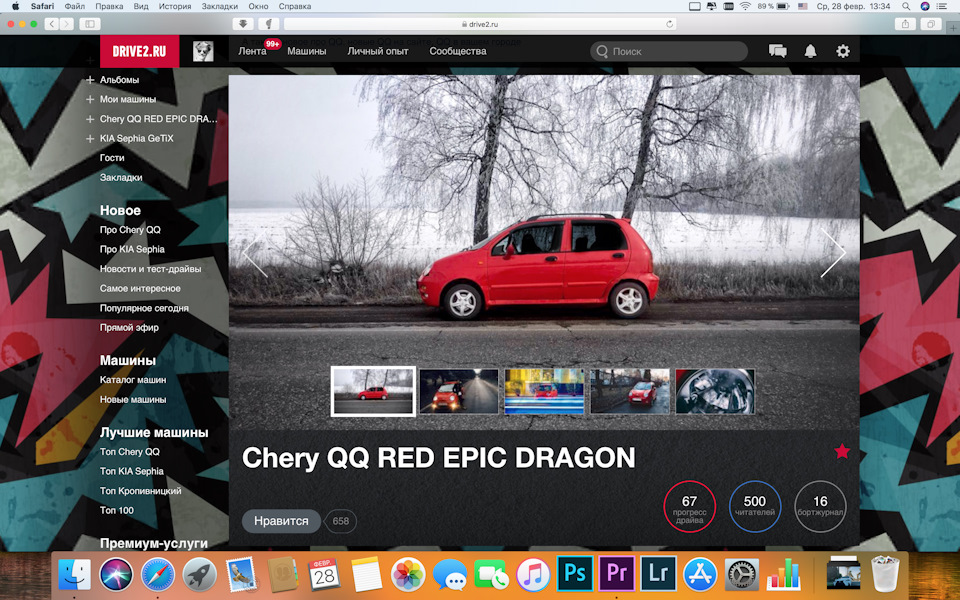
Task: Open the 500 читателей circle
Action: [755, 507]
